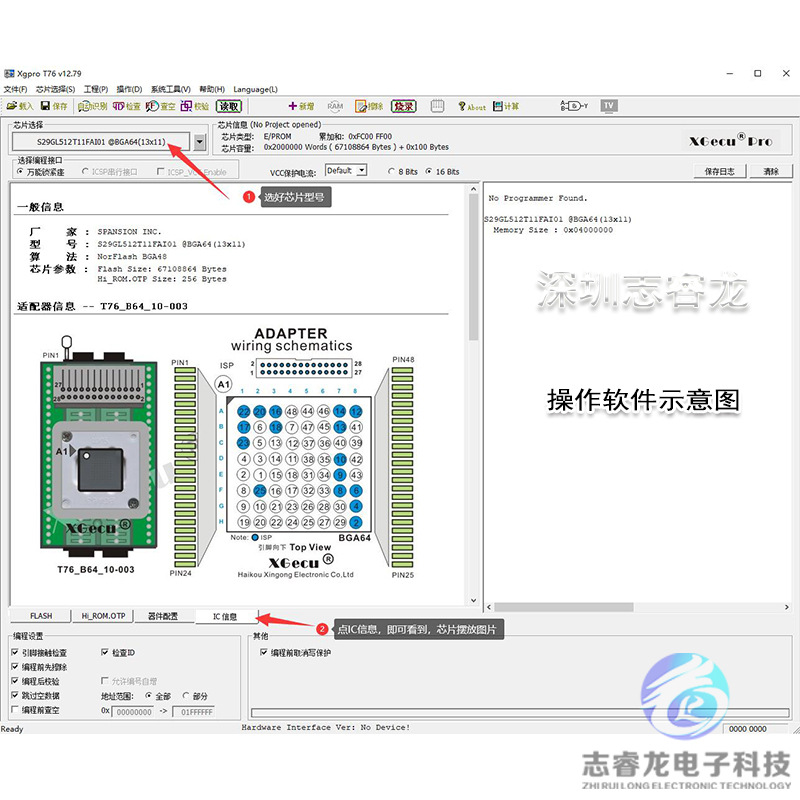Click the 自动识别 auto-detect toolbar icon
Screen dimensions: 800x800
tap(92, 106)
